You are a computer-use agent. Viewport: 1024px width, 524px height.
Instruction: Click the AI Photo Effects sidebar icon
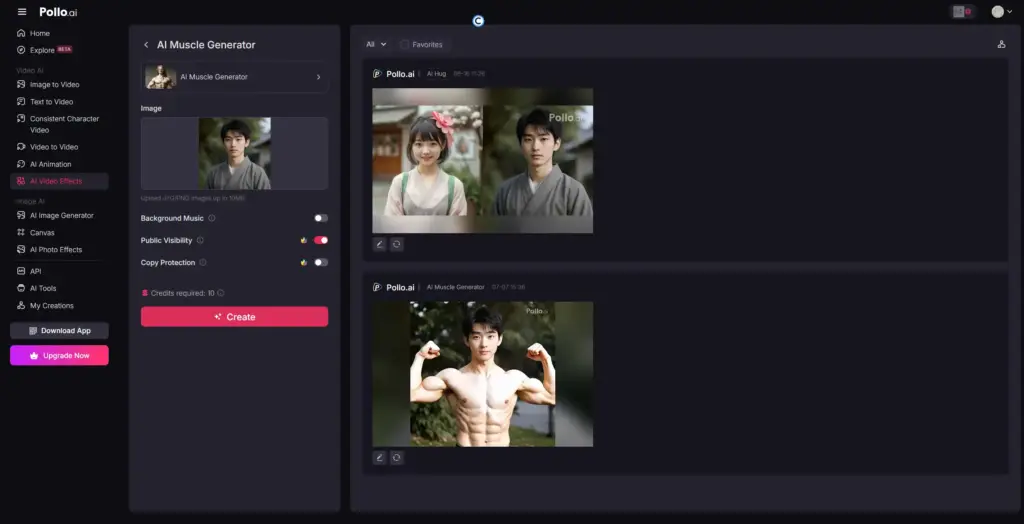(x=21, y=250)
